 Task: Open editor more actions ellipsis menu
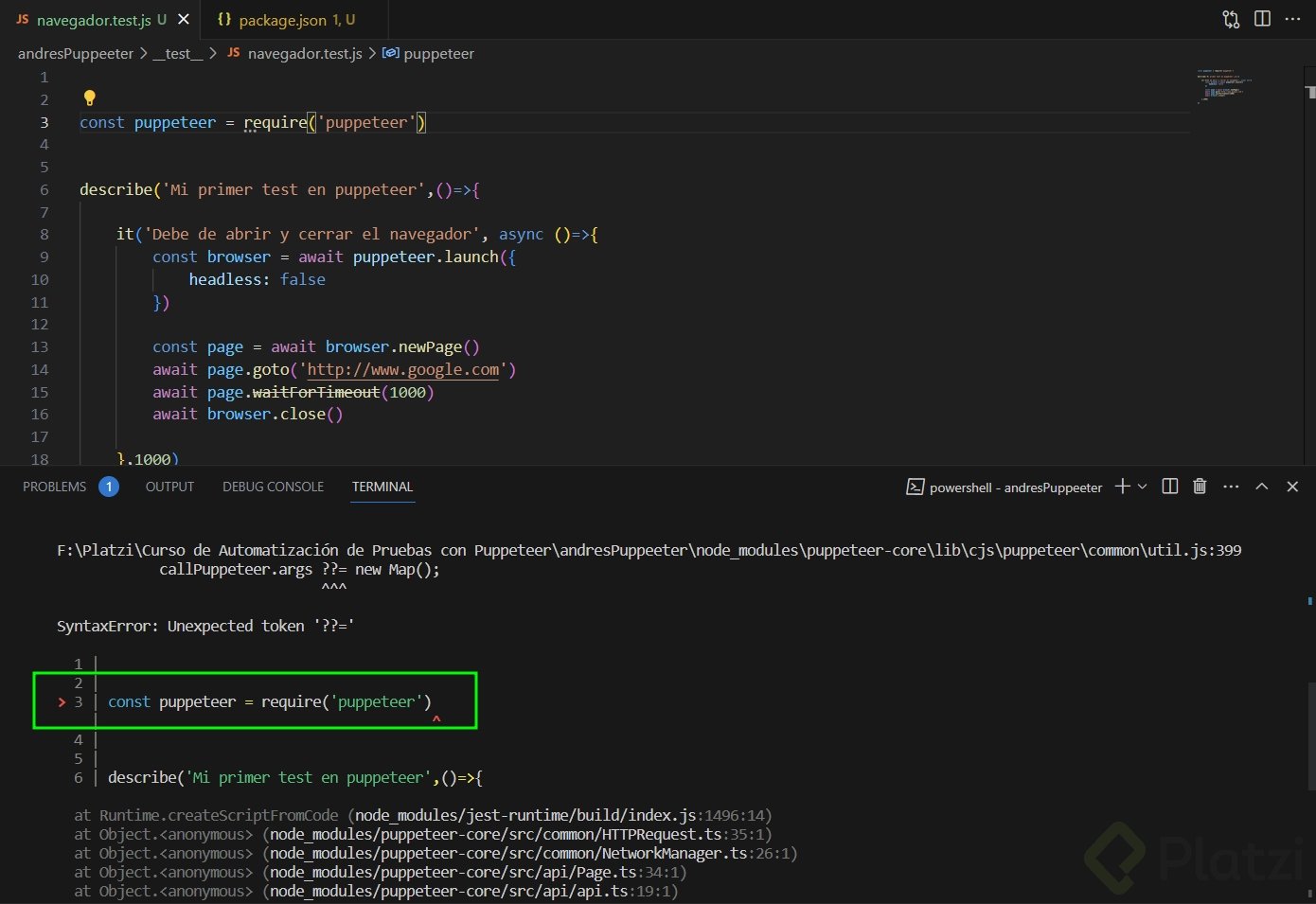pos(1292,19)
